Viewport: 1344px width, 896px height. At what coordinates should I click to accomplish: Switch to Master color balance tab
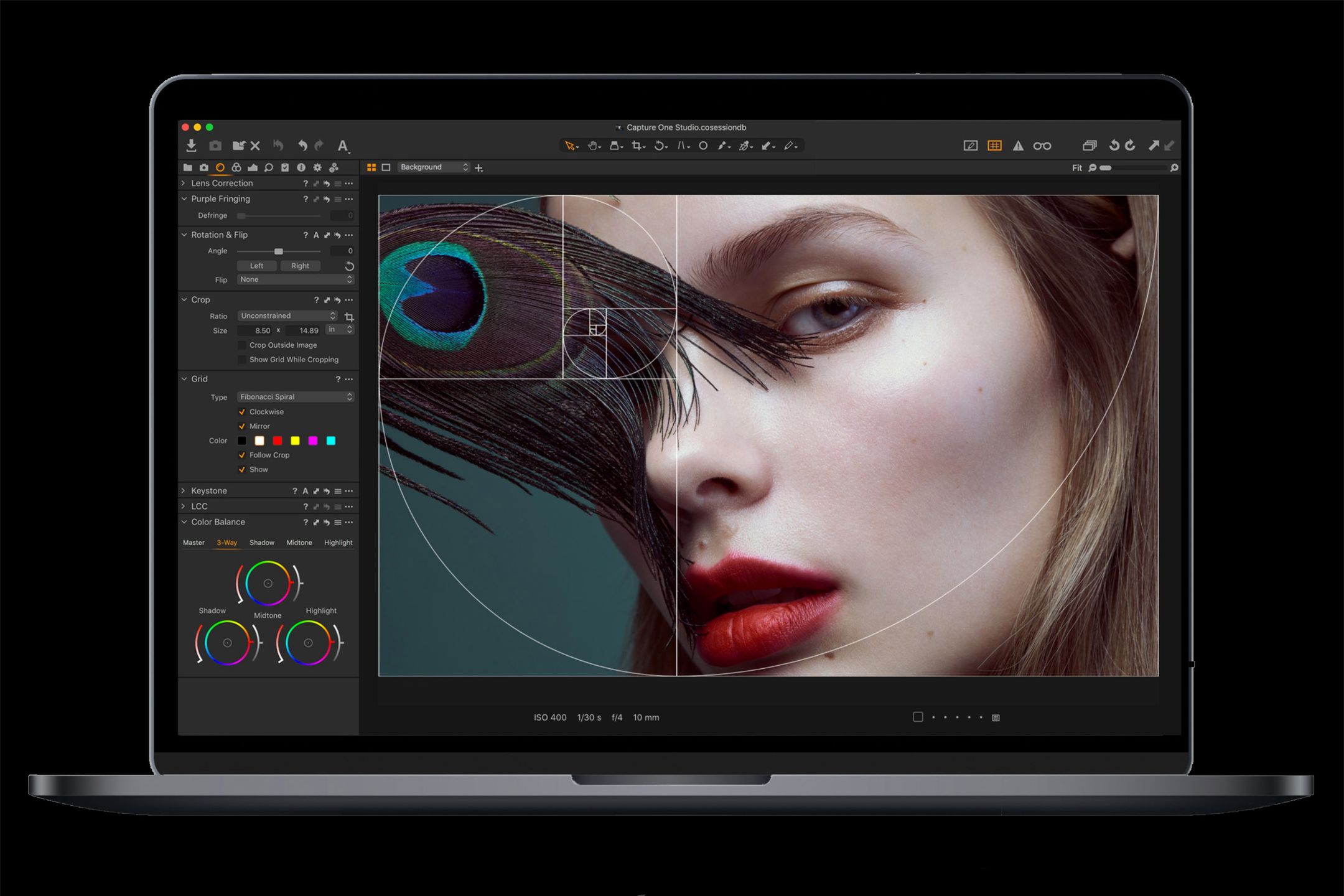(x=194, y=543)
